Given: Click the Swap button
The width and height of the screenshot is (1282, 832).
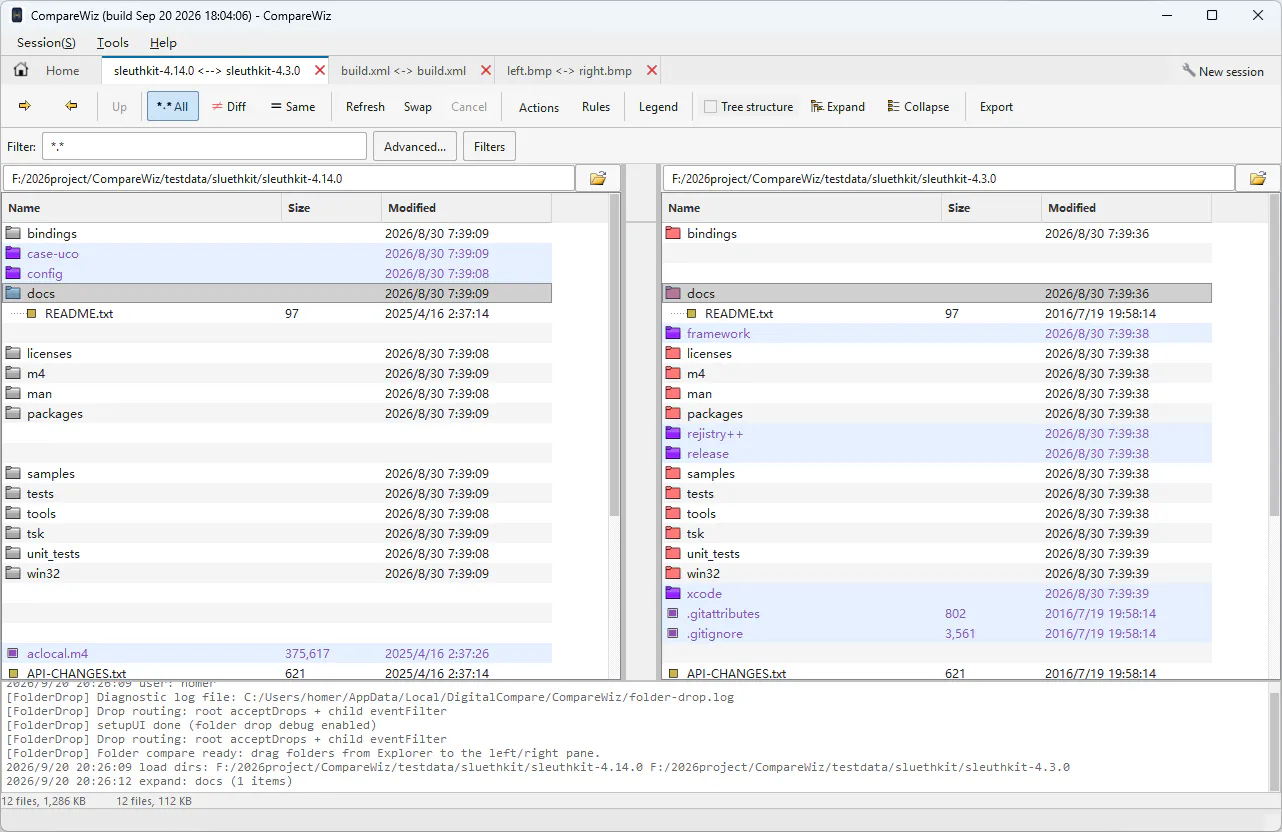Looking at the screenshot, I should [418, 106].
